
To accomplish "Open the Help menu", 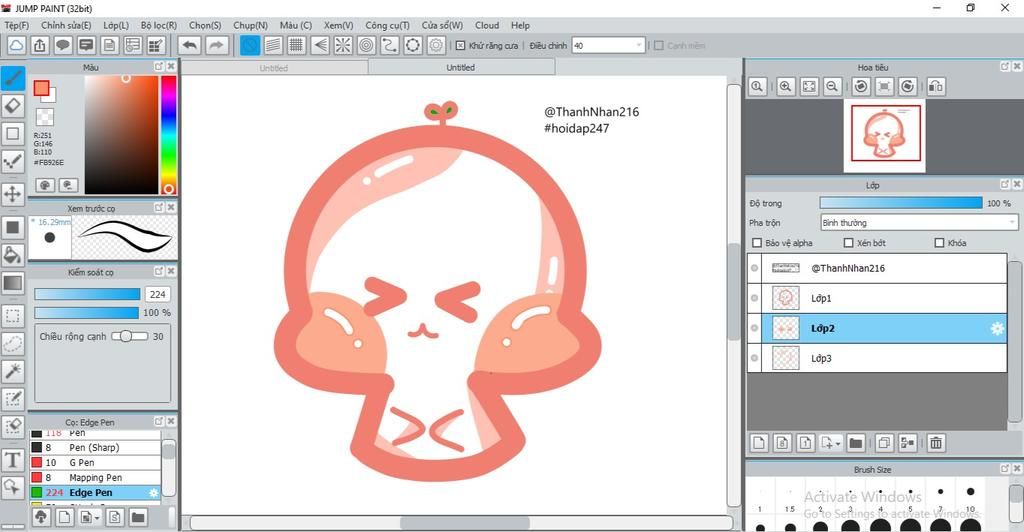I will (520, 25).
